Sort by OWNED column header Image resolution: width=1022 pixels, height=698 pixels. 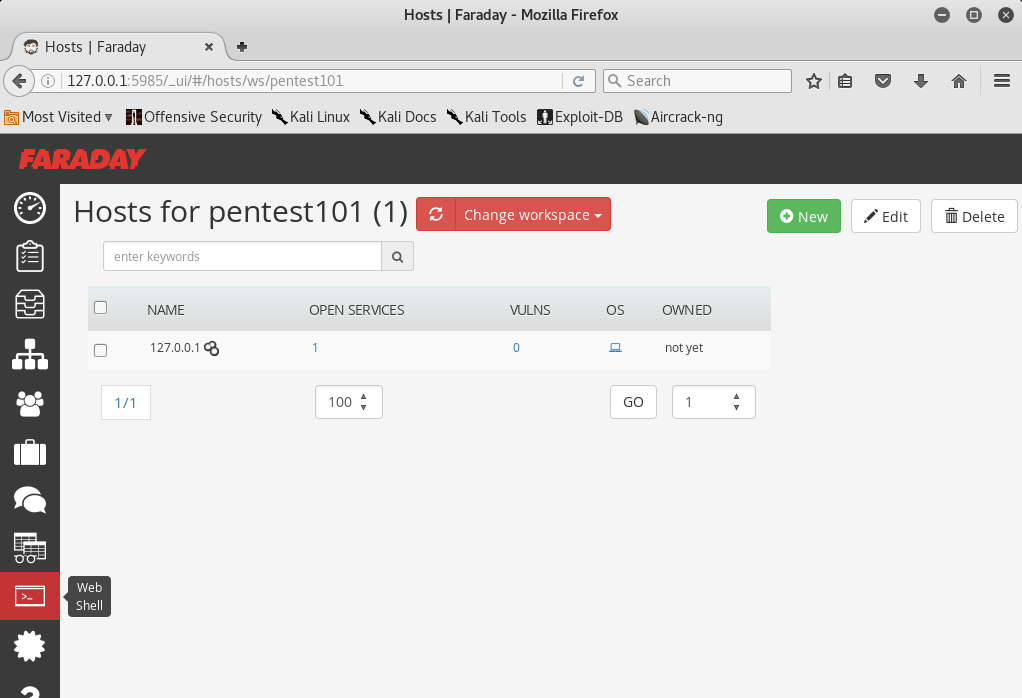687,310
